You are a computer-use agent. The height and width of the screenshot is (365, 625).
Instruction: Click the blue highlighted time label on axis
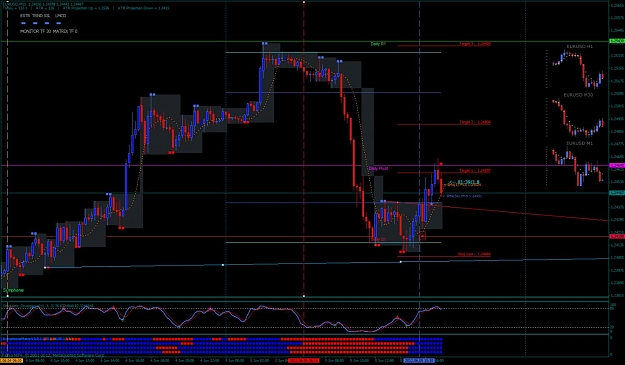coord(419,361)
